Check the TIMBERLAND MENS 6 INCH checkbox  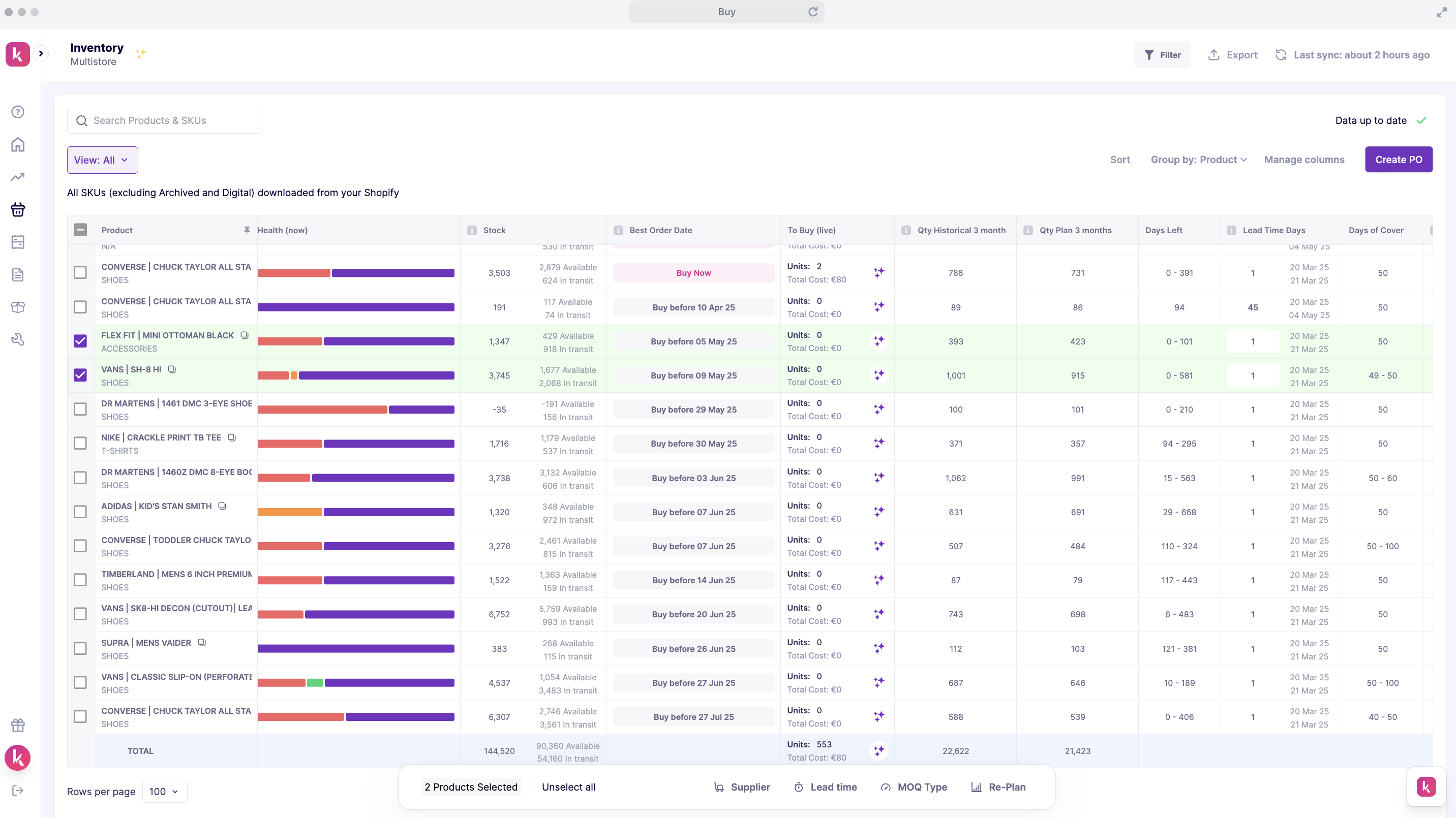pyautogui.click(x=80, y=580)
